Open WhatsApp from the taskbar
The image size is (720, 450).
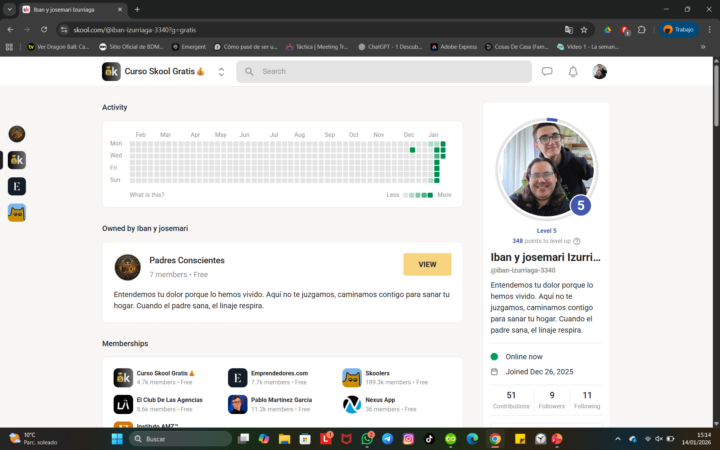[367, 439]
